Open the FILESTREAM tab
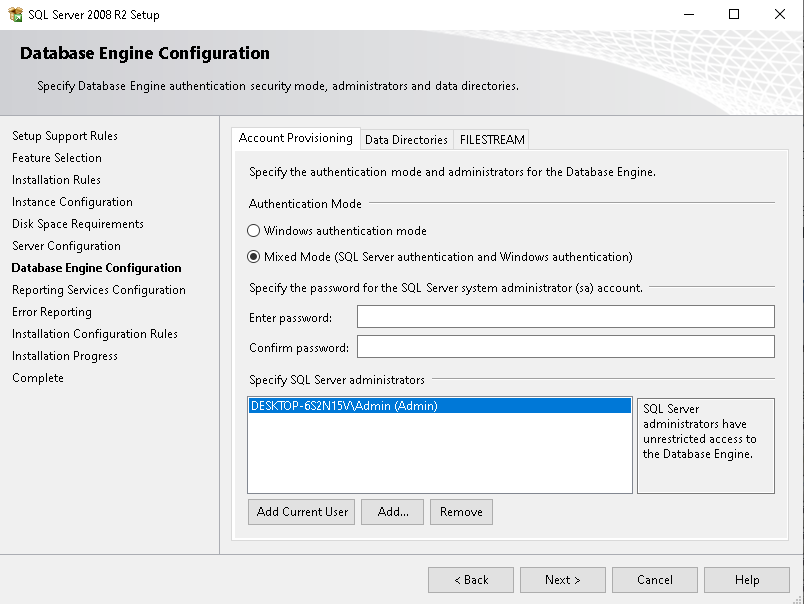Image resolution: width=804 pixels, height=604 pixels. (492, 139)
